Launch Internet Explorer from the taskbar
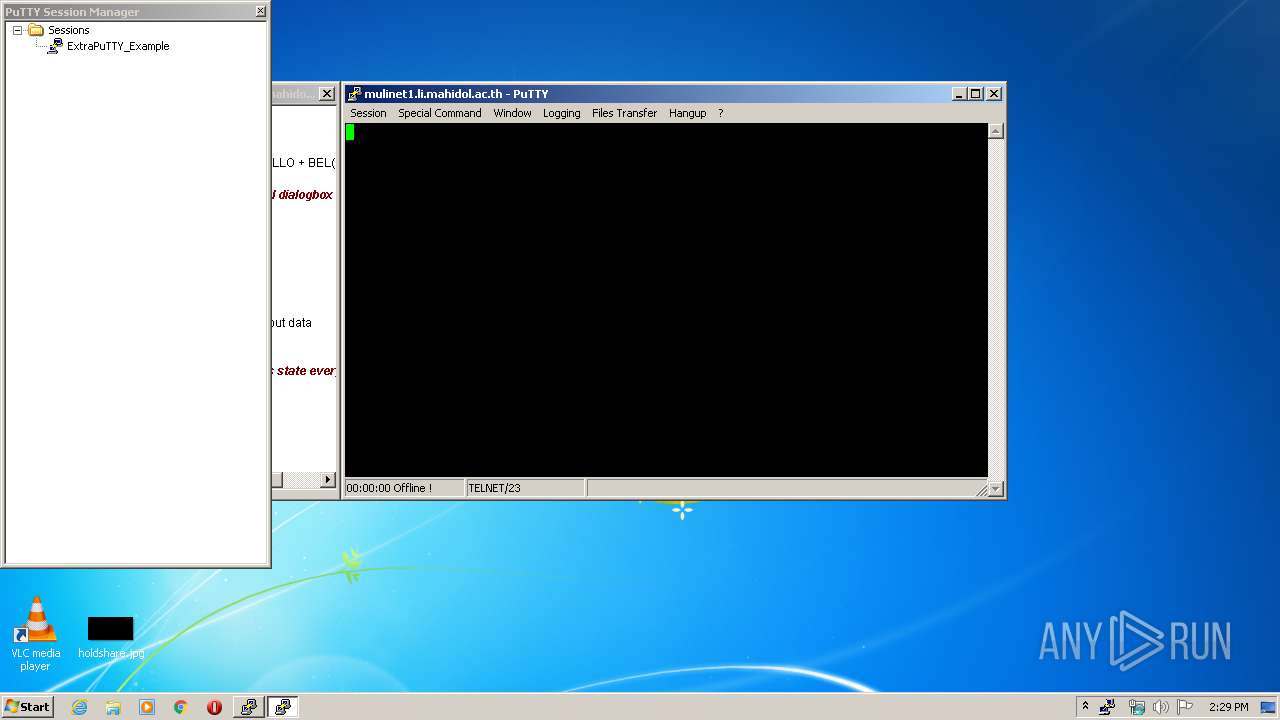This screenshot has width=1280, height=720. click(79, 707)
